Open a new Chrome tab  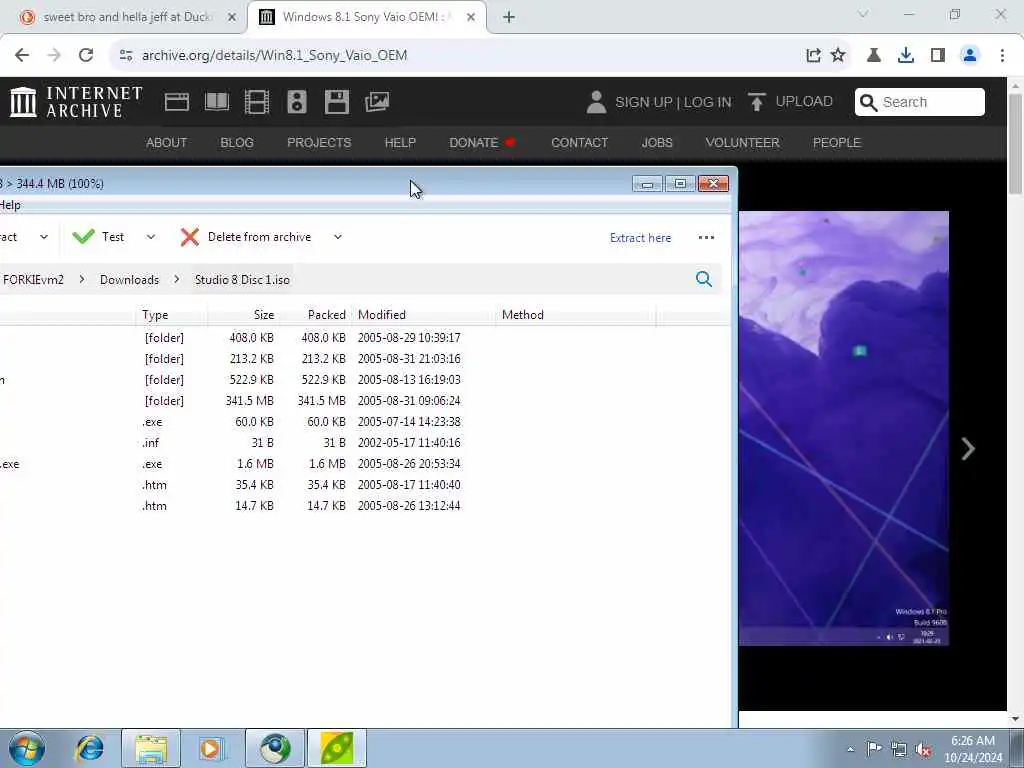(509, 18)
